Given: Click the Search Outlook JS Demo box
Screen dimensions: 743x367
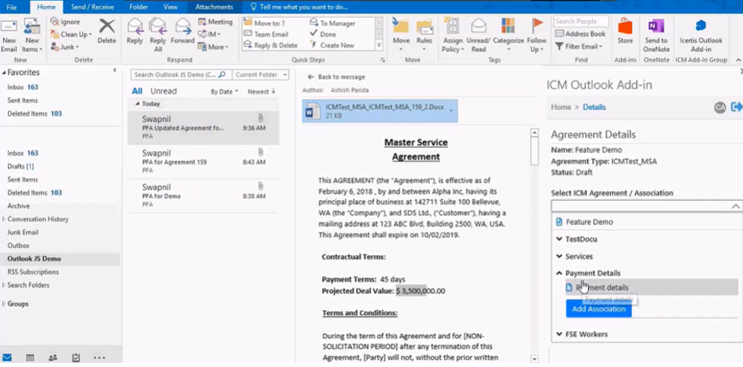Looking at the screenshot, I should [x=181, y=75].
